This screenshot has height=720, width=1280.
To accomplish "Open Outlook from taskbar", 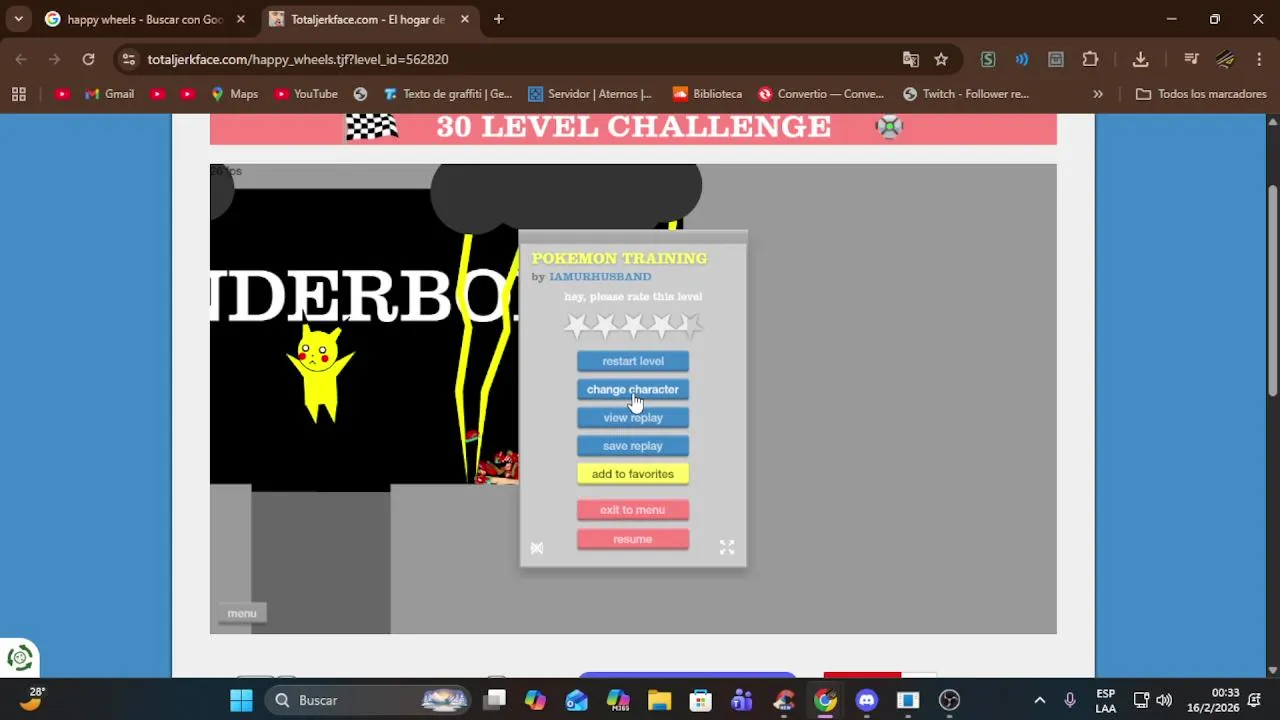I will point(576,700).
